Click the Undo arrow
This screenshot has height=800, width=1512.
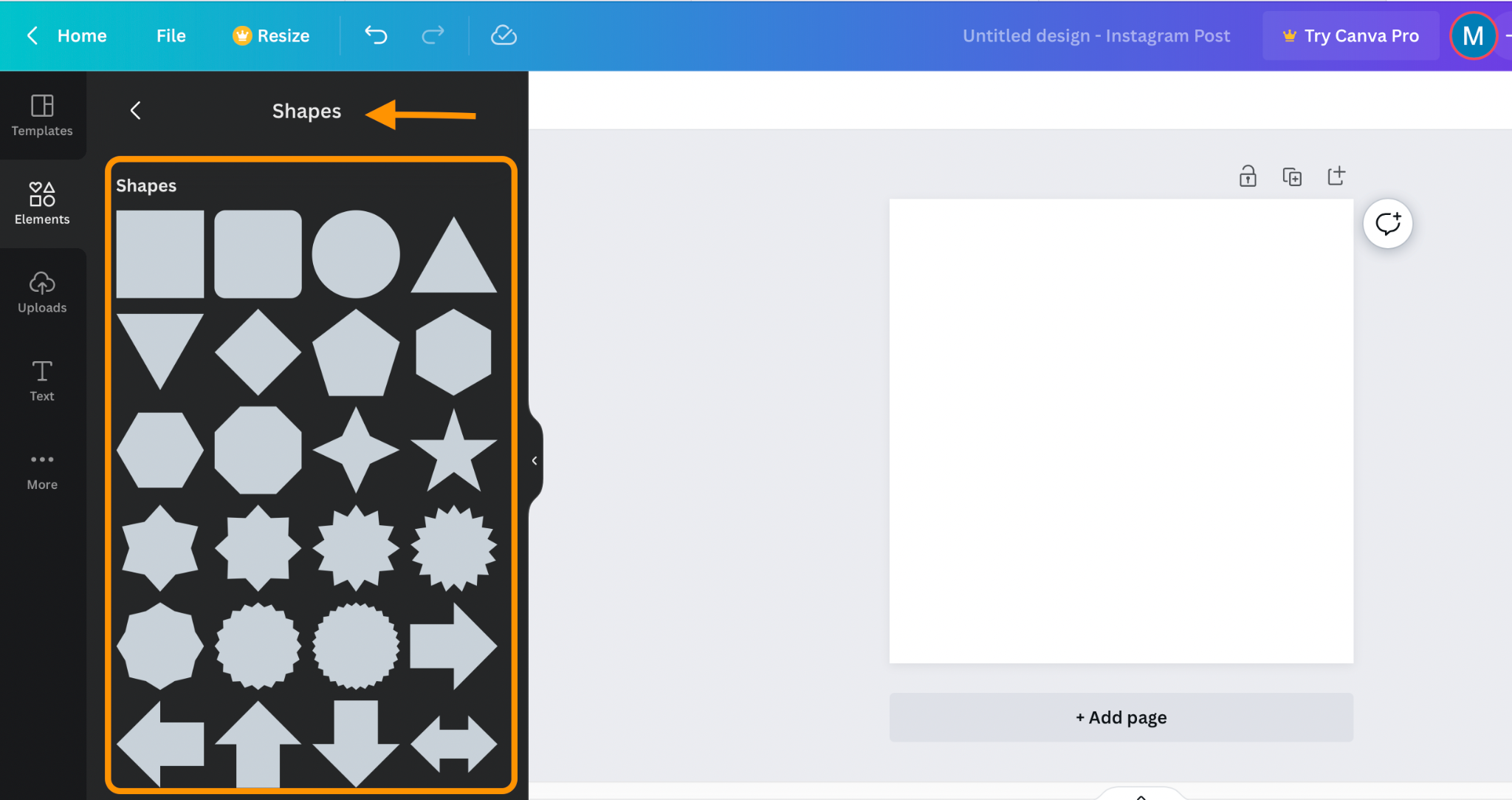(x=376, y=35)
